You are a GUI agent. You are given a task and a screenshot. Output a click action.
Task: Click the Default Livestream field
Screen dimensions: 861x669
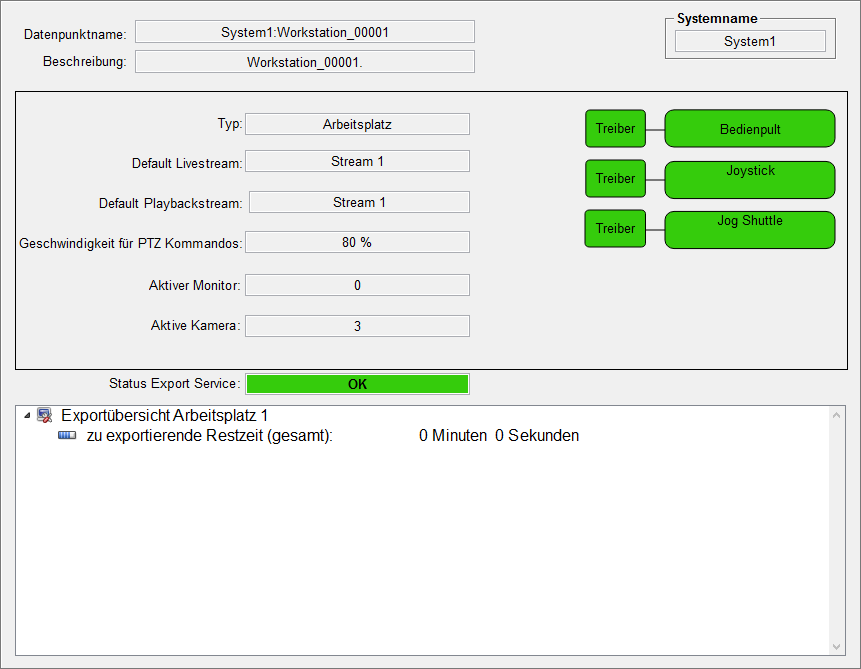tap(357, 161)
